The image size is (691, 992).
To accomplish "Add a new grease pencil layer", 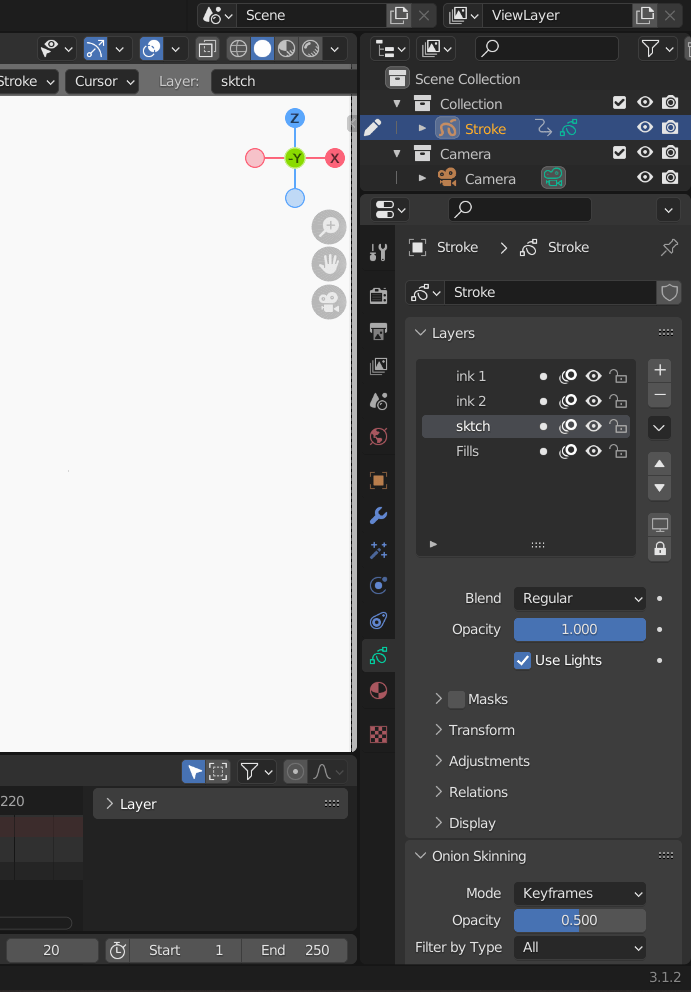I will [659, 370].
